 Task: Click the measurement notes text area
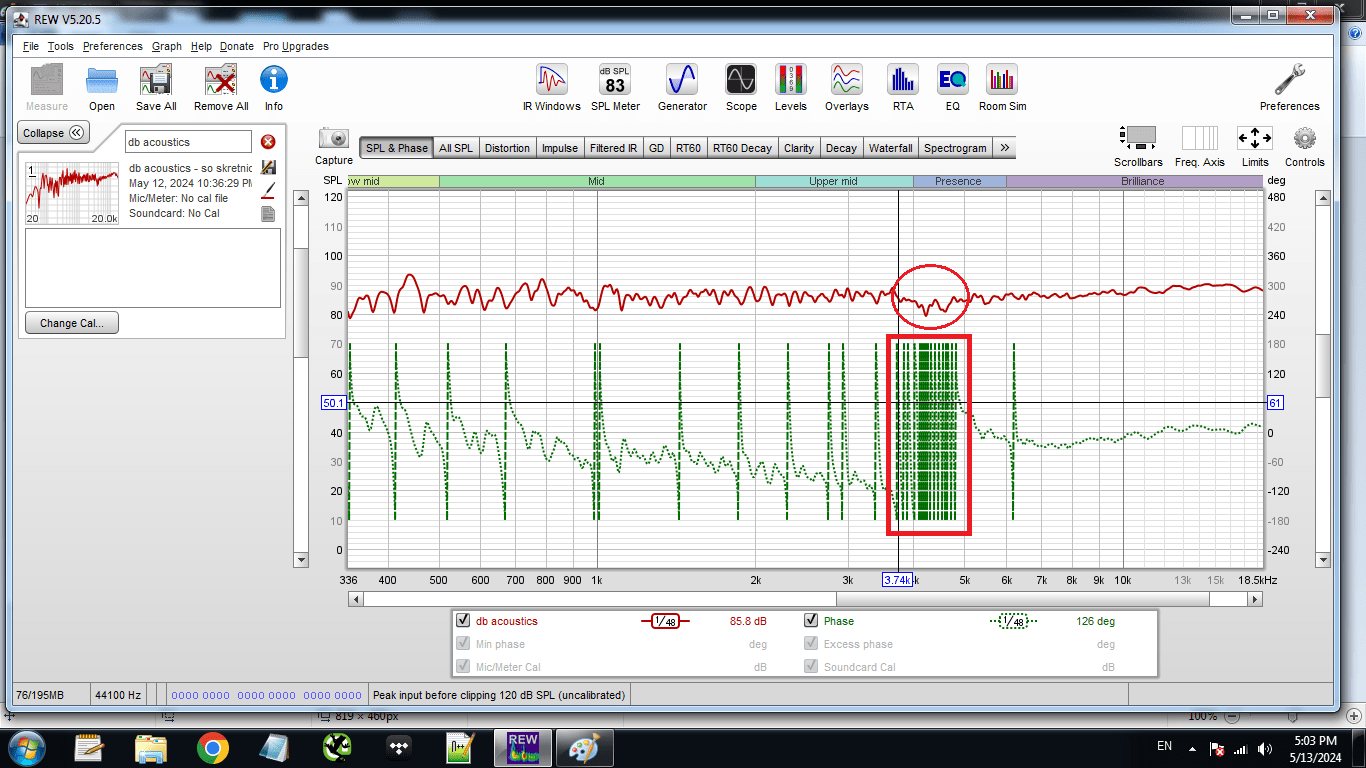click(153, 268)
